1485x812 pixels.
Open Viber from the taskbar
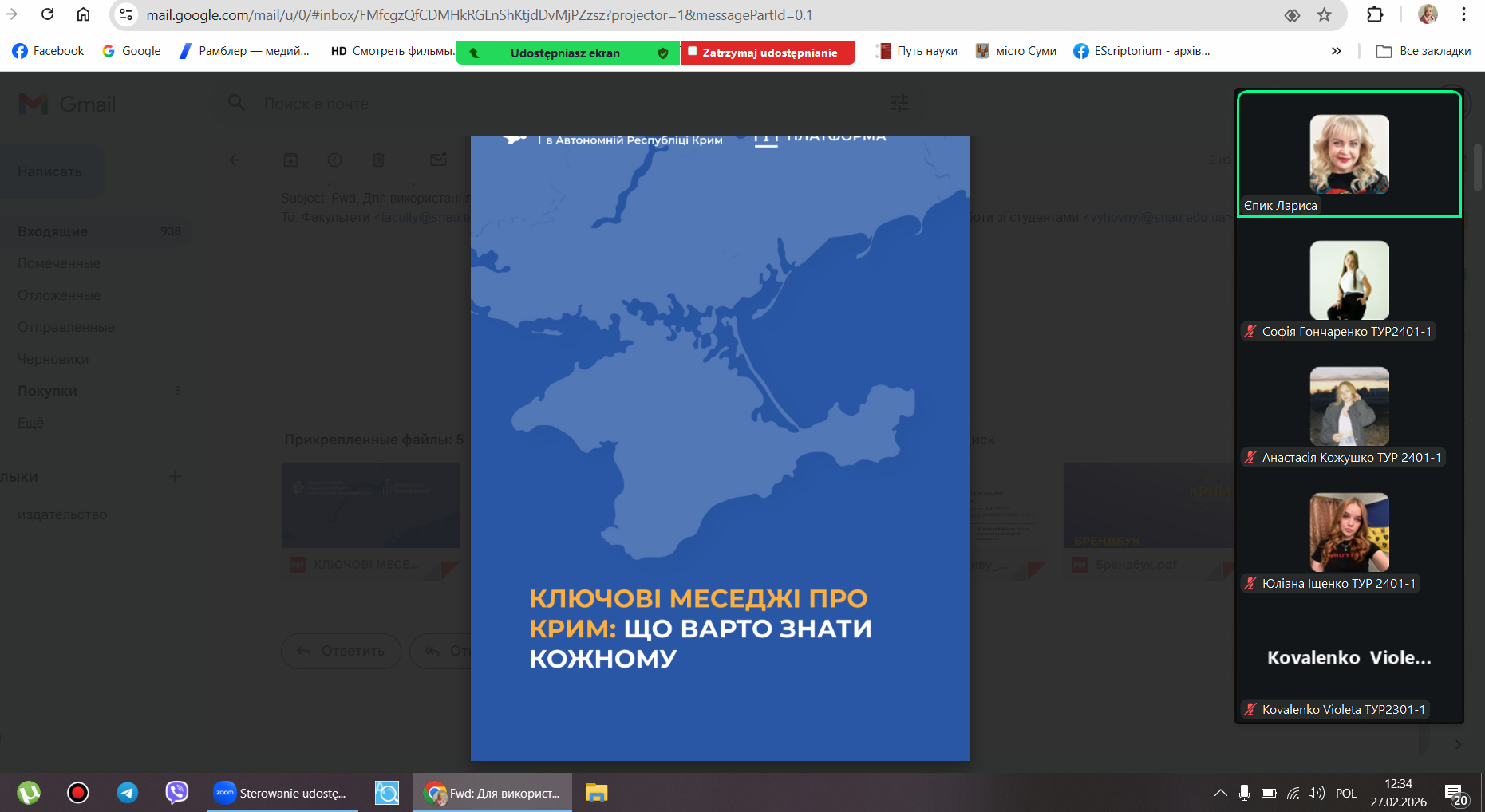tap(176, 792)
